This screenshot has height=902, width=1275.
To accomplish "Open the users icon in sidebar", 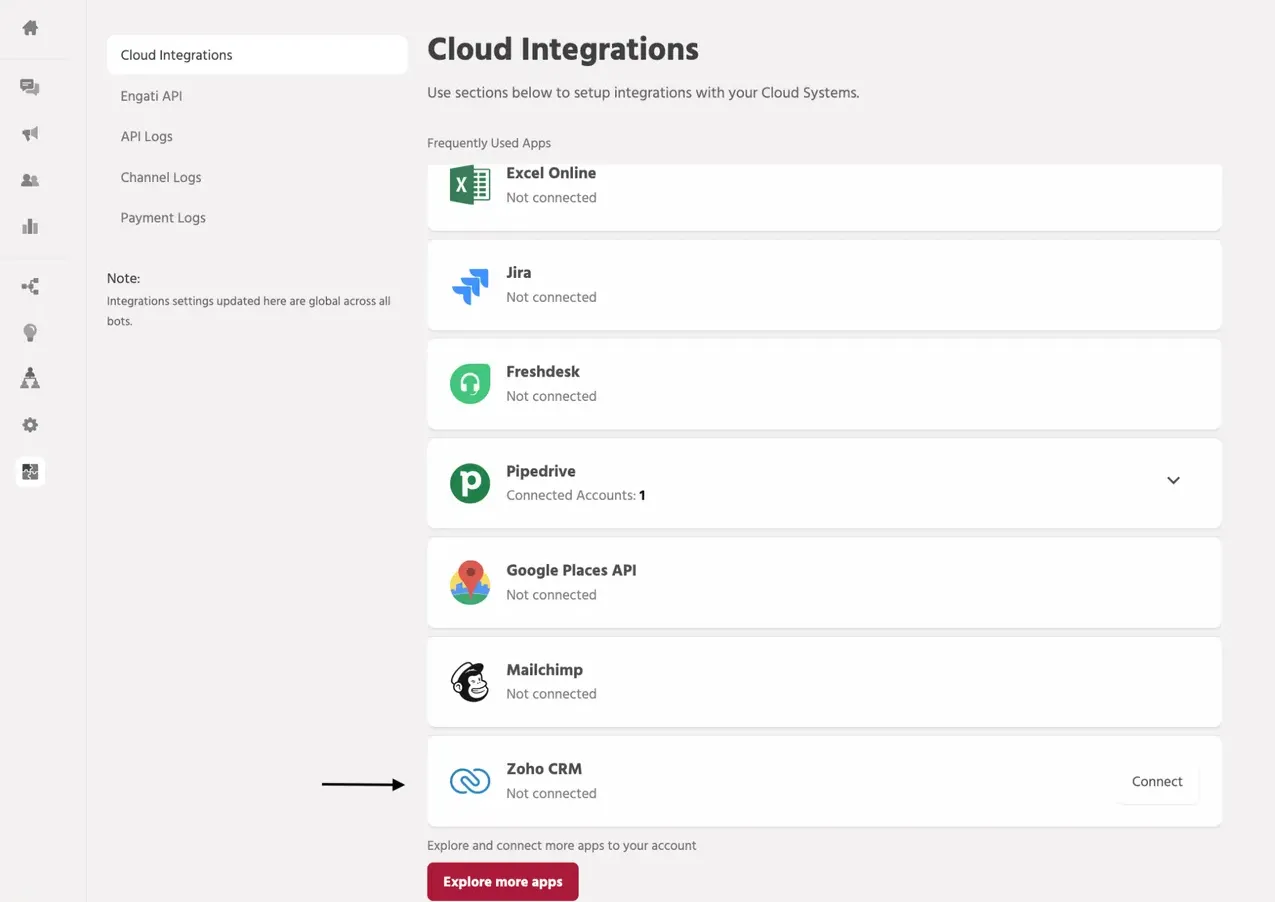I will point(30,180).
